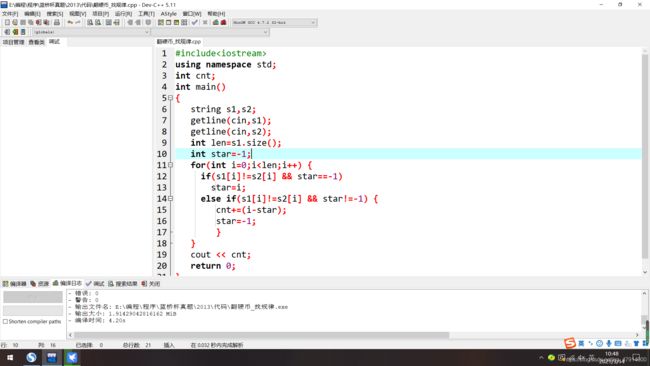Open the 项目[P] menu
Image resolution: width=650 pixels, height=366 pixels.
100,14
